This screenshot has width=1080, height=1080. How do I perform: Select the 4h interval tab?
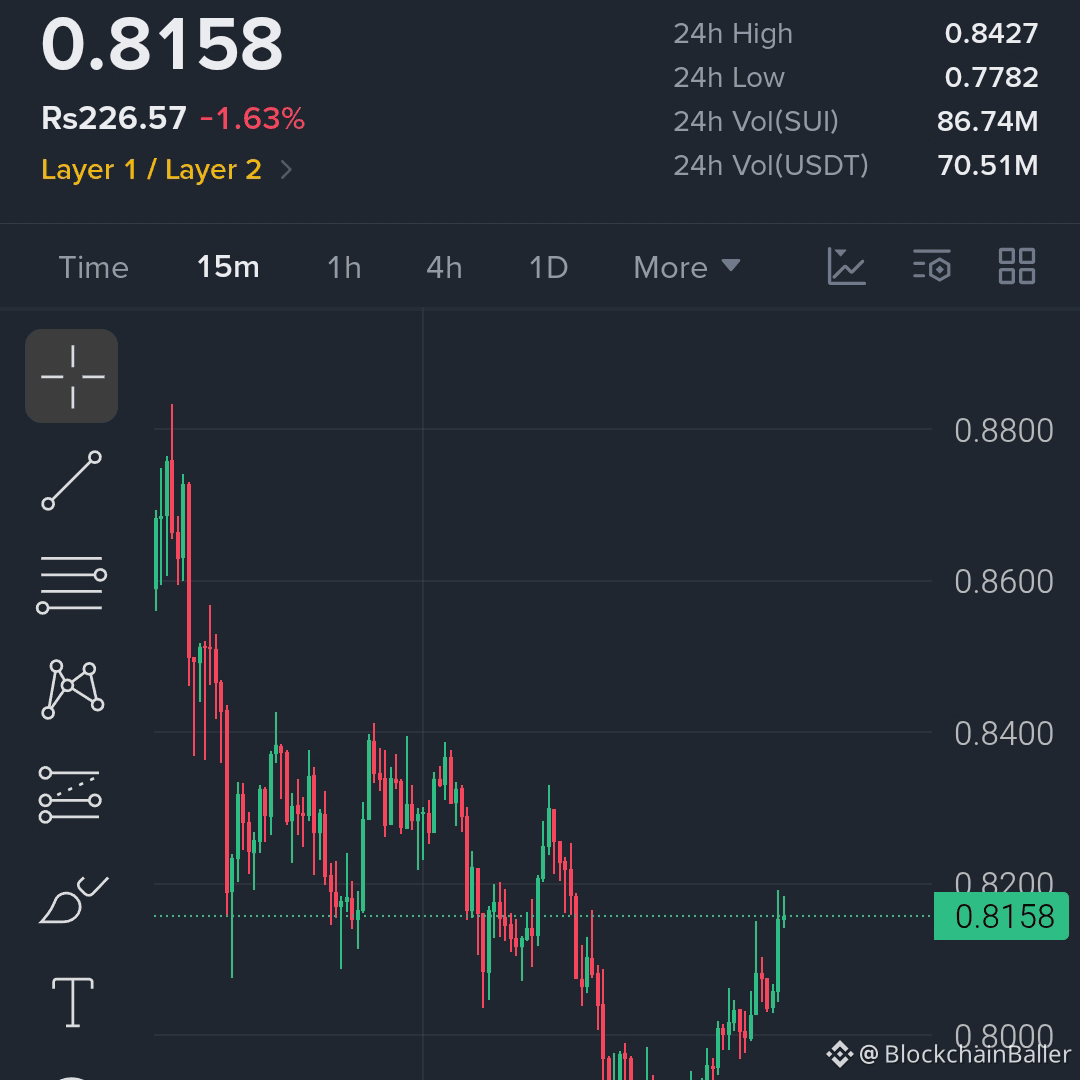[444, 267]
